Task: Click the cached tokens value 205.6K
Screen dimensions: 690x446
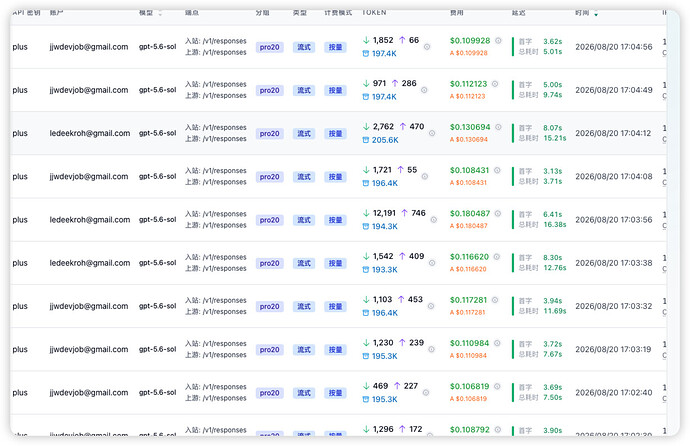Action: tap(385, 140)
